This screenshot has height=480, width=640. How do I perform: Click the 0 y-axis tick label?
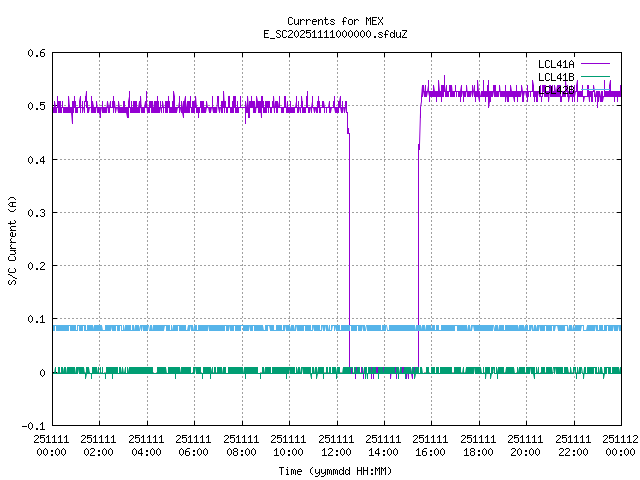tap(41, 373)
